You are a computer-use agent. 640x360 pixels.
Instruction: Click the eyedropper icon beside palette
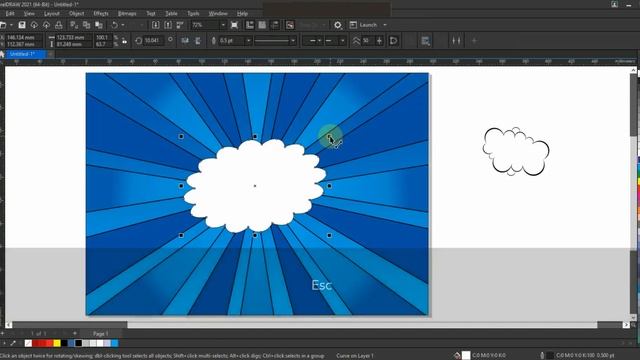point(13,343)
